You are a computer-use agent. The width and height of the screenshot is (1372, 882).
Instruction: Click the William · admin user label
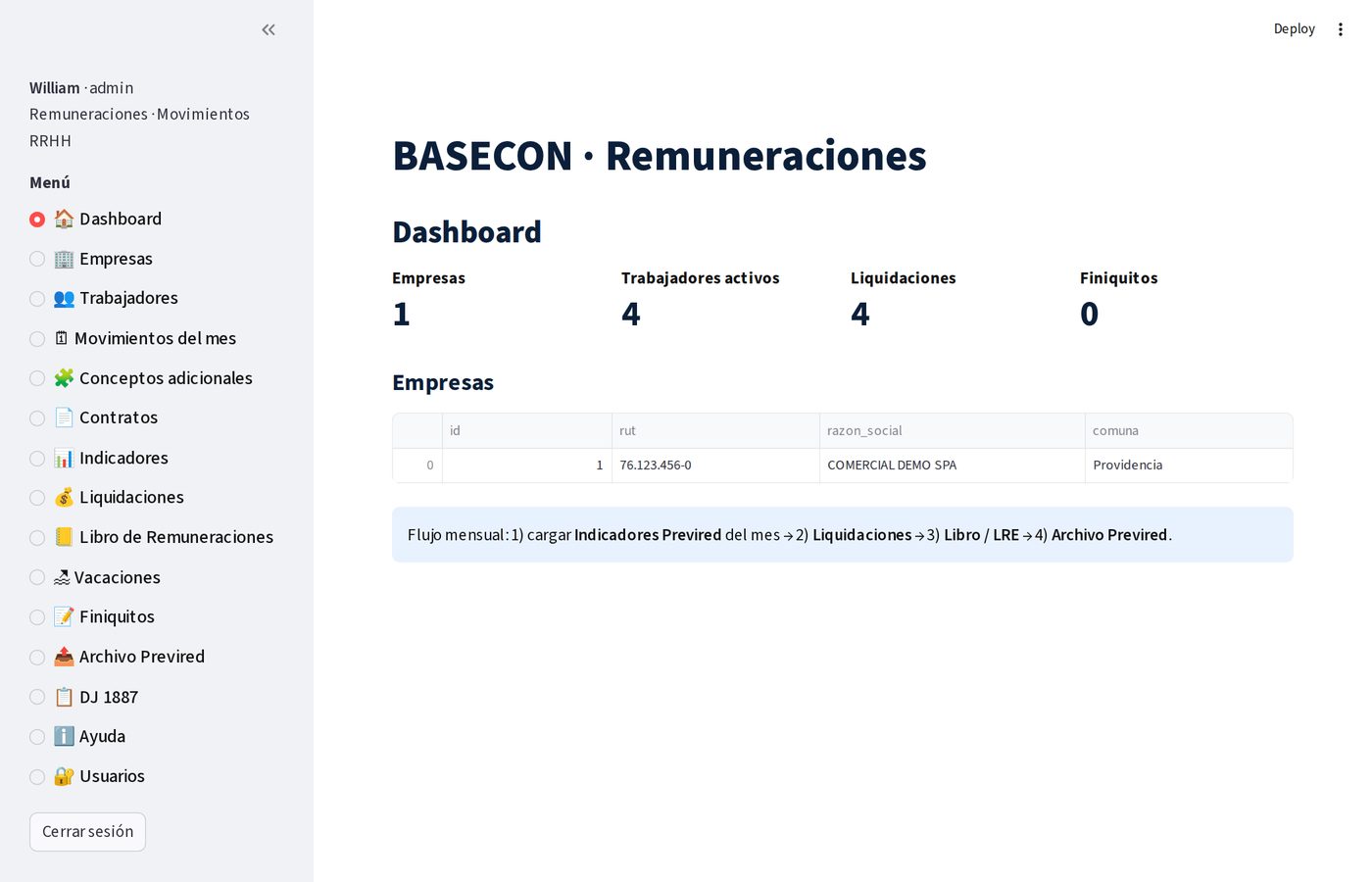click(81, 88)
